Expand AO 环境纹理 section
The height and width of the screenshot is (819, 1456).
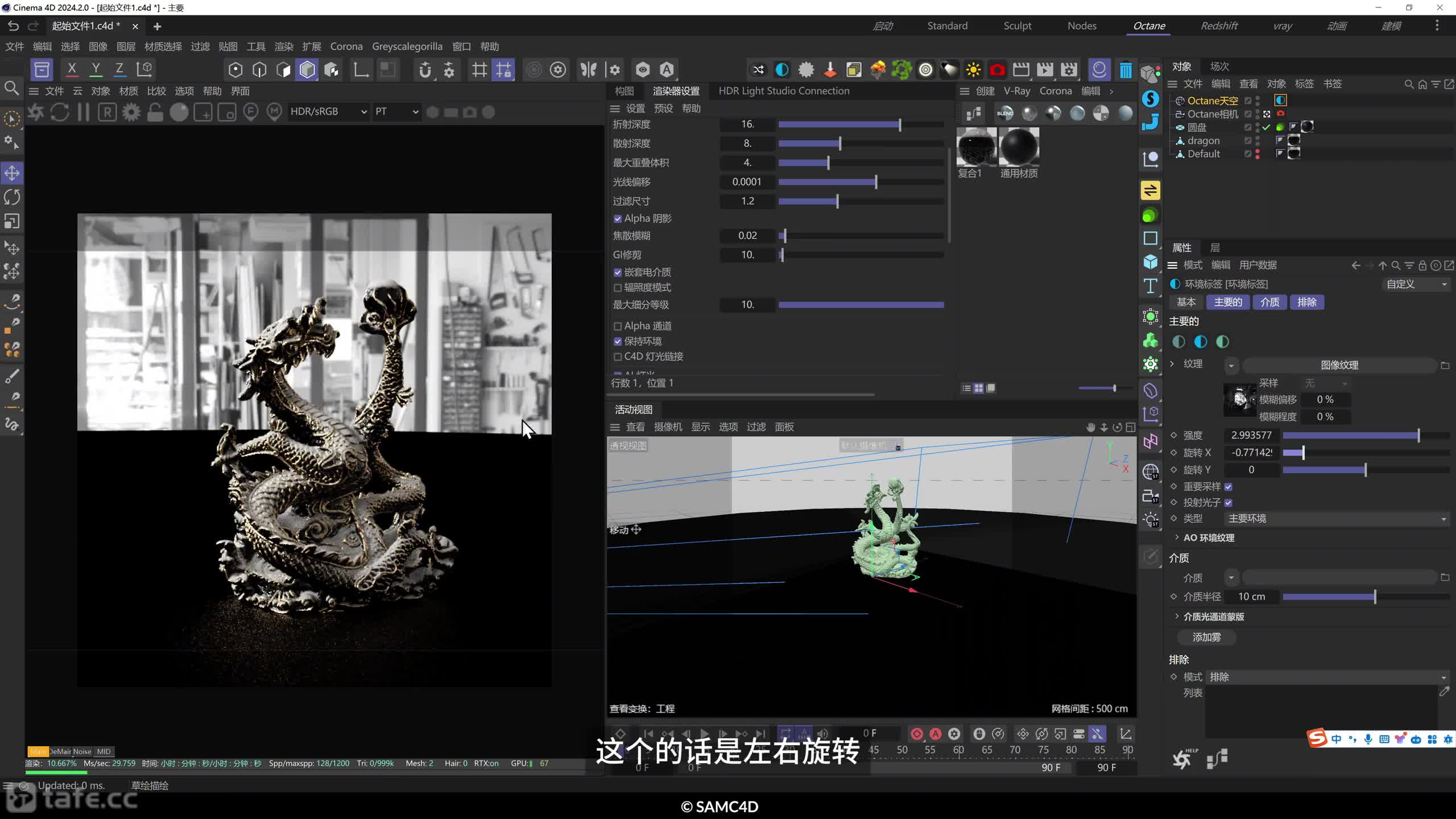(1177, 537)
